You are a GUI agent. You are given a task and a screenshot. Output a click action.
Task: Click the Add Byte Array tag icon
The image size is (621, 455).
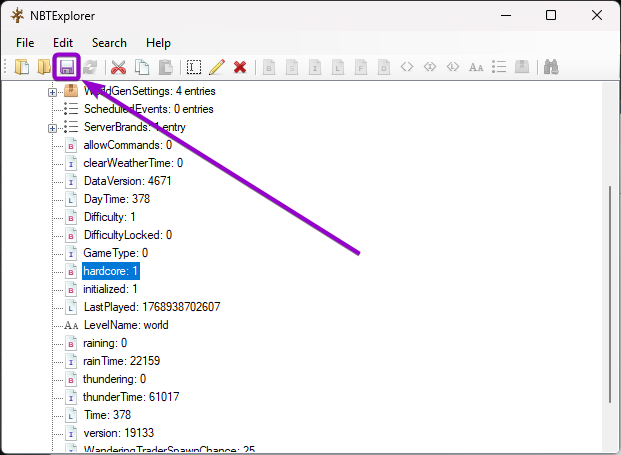click(x=407, y=67)
